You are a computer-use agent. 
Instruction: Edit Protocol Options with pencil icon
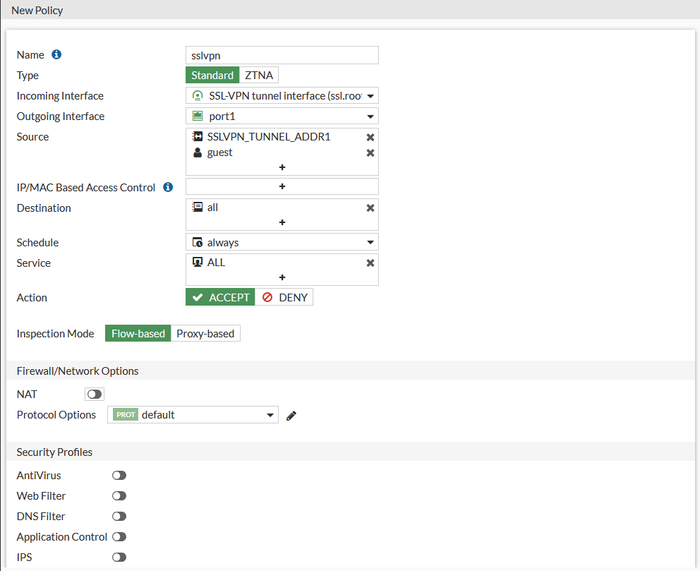(291, 416)
